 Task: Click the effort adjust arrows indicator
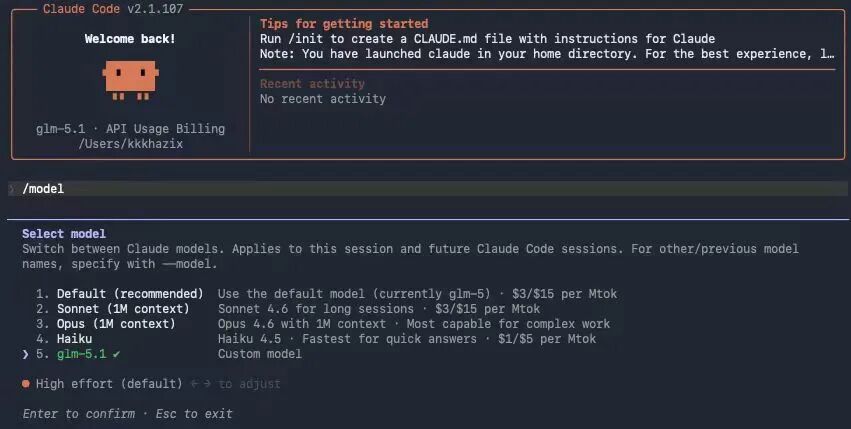201,384
